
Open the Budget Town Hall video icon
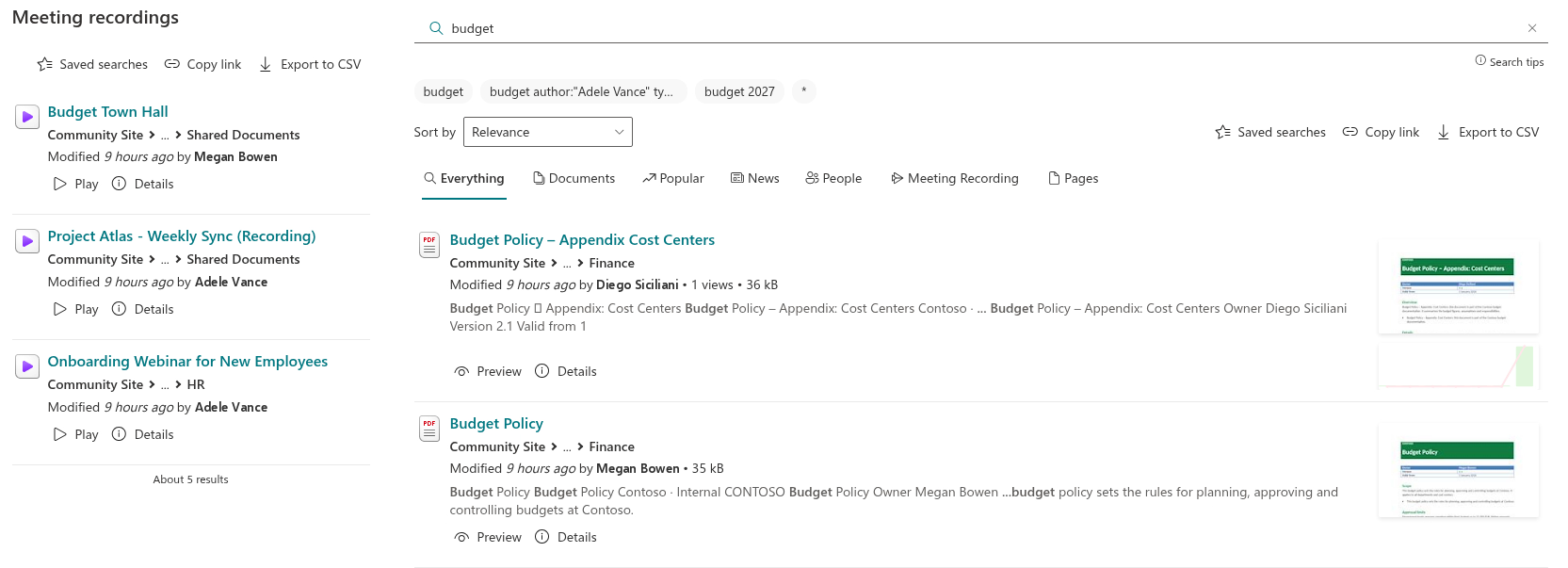coord(27,117)
